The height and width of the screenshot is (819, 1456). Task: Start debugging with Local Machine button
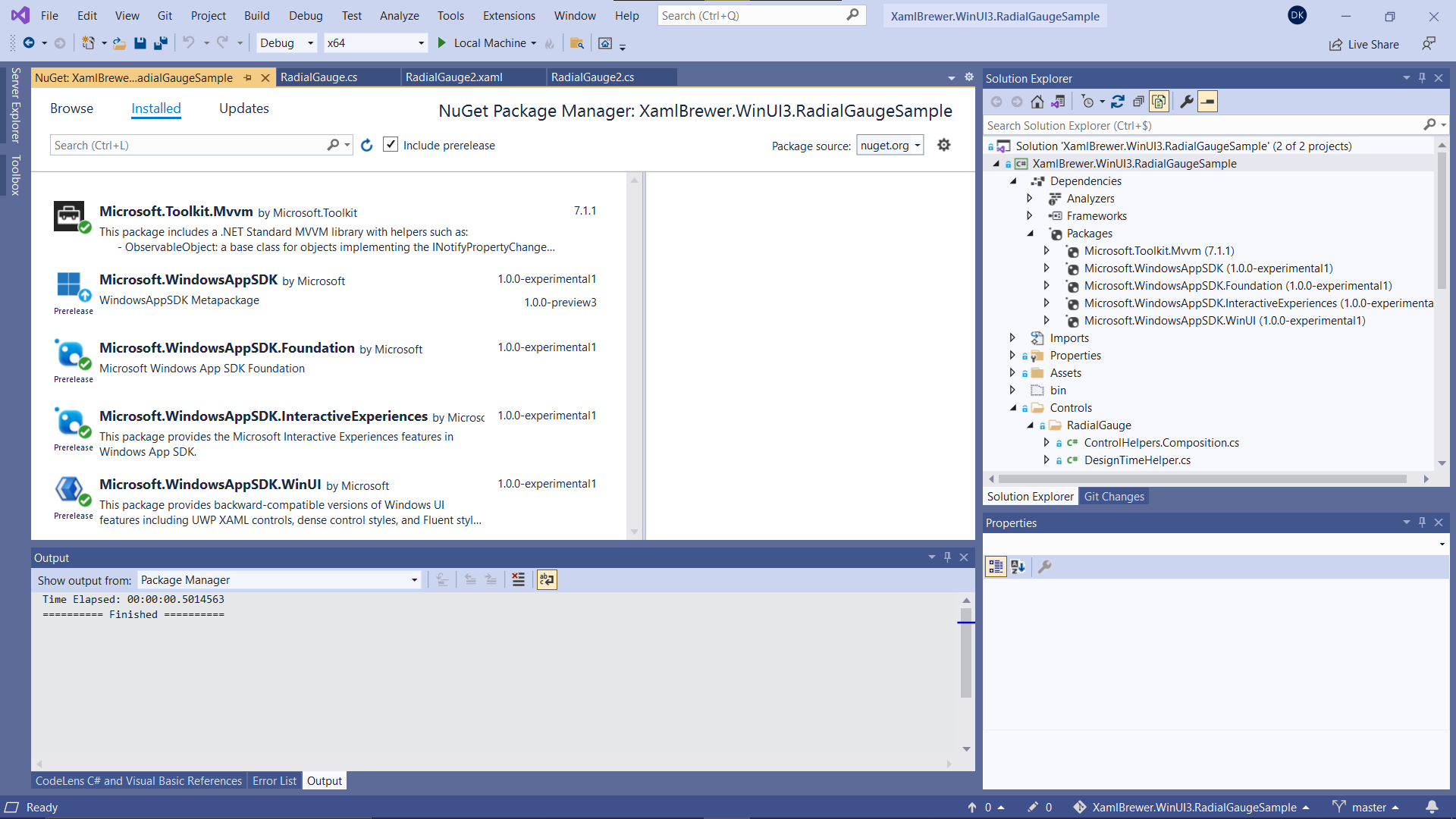485,43
